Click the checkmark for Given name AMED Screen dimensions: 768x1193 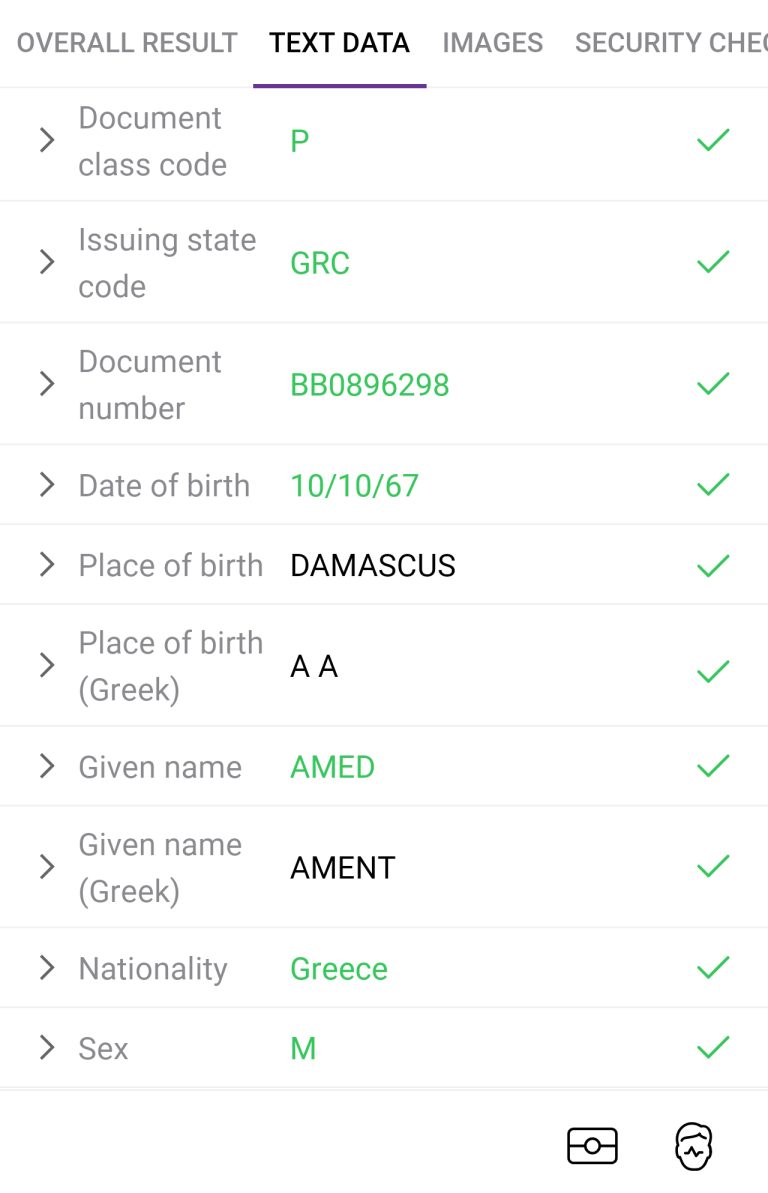[x=713, y=766]
